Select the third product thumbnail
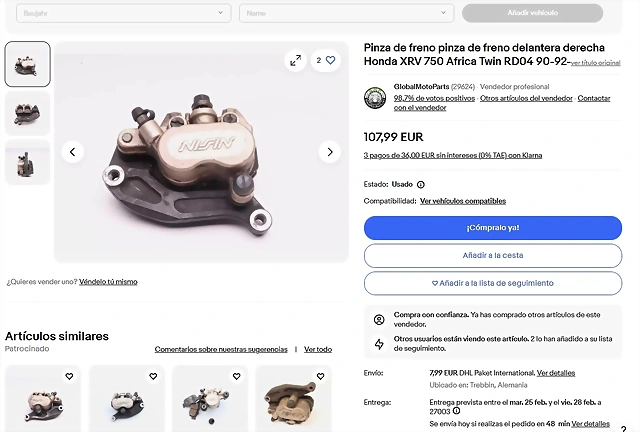The width and height of the screenshot is (640, 432). (27, 162)
